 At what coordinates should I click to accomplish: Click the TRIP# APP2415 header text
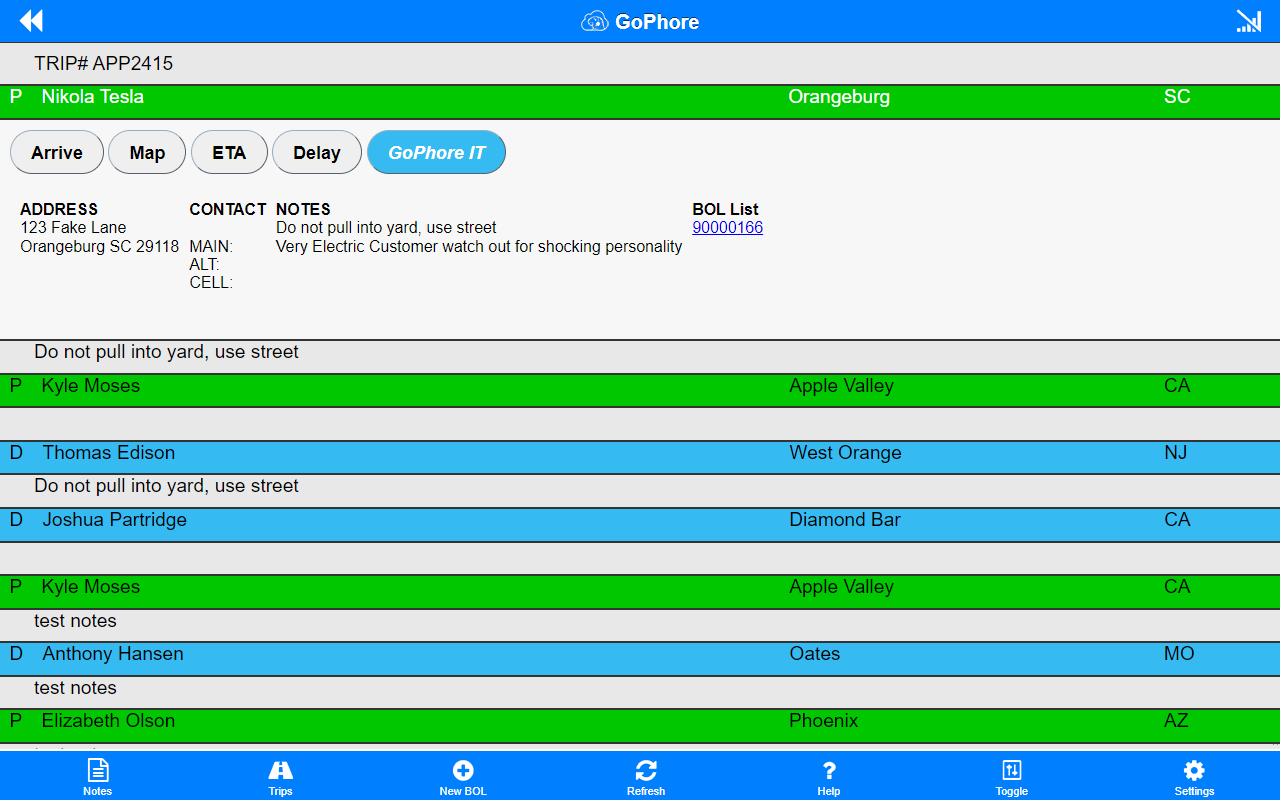coord(104,64)
